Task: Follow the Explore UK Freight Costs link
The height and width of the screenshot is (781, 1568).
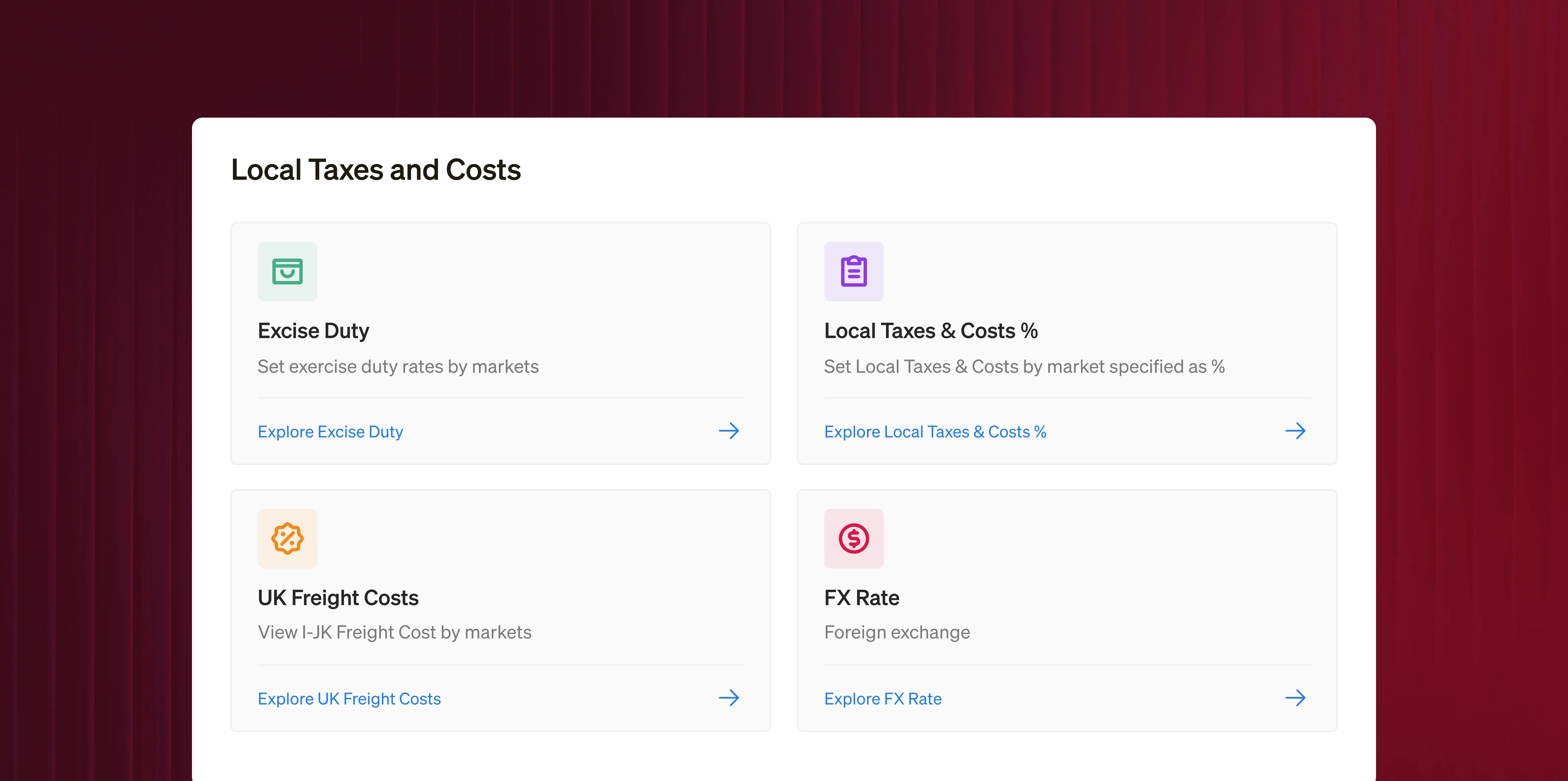Action: click(x=349, y=699)
